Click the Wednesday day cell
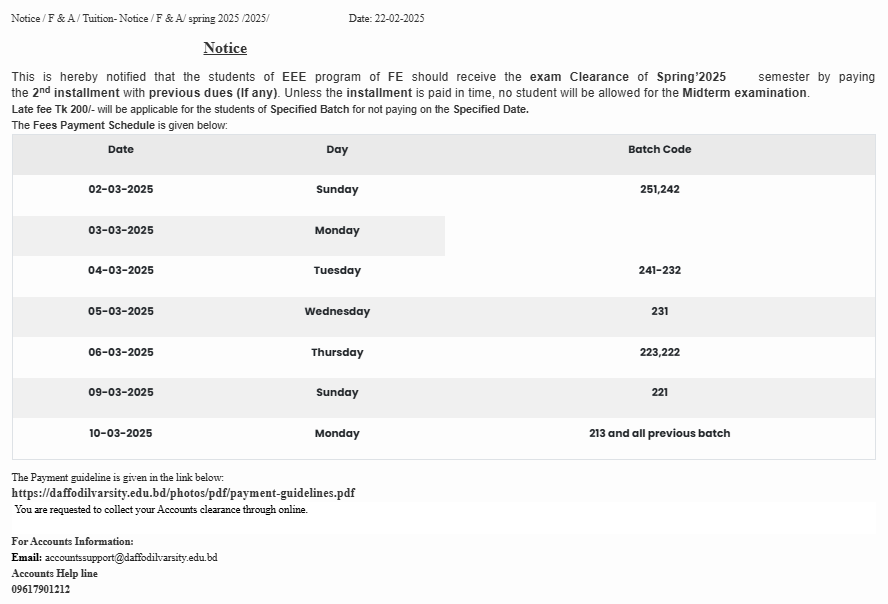Image resolution: width=888 pixels, height=604 pixels. (x=337, y=311)
